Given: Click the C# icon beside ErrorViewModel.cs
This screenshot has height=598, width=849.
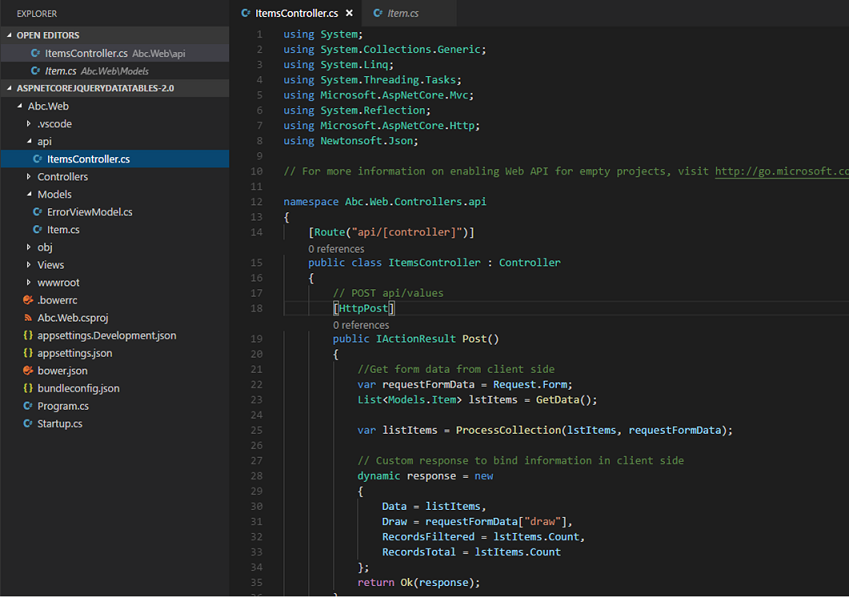Looking at the screenshot, I should coord(37,212).
